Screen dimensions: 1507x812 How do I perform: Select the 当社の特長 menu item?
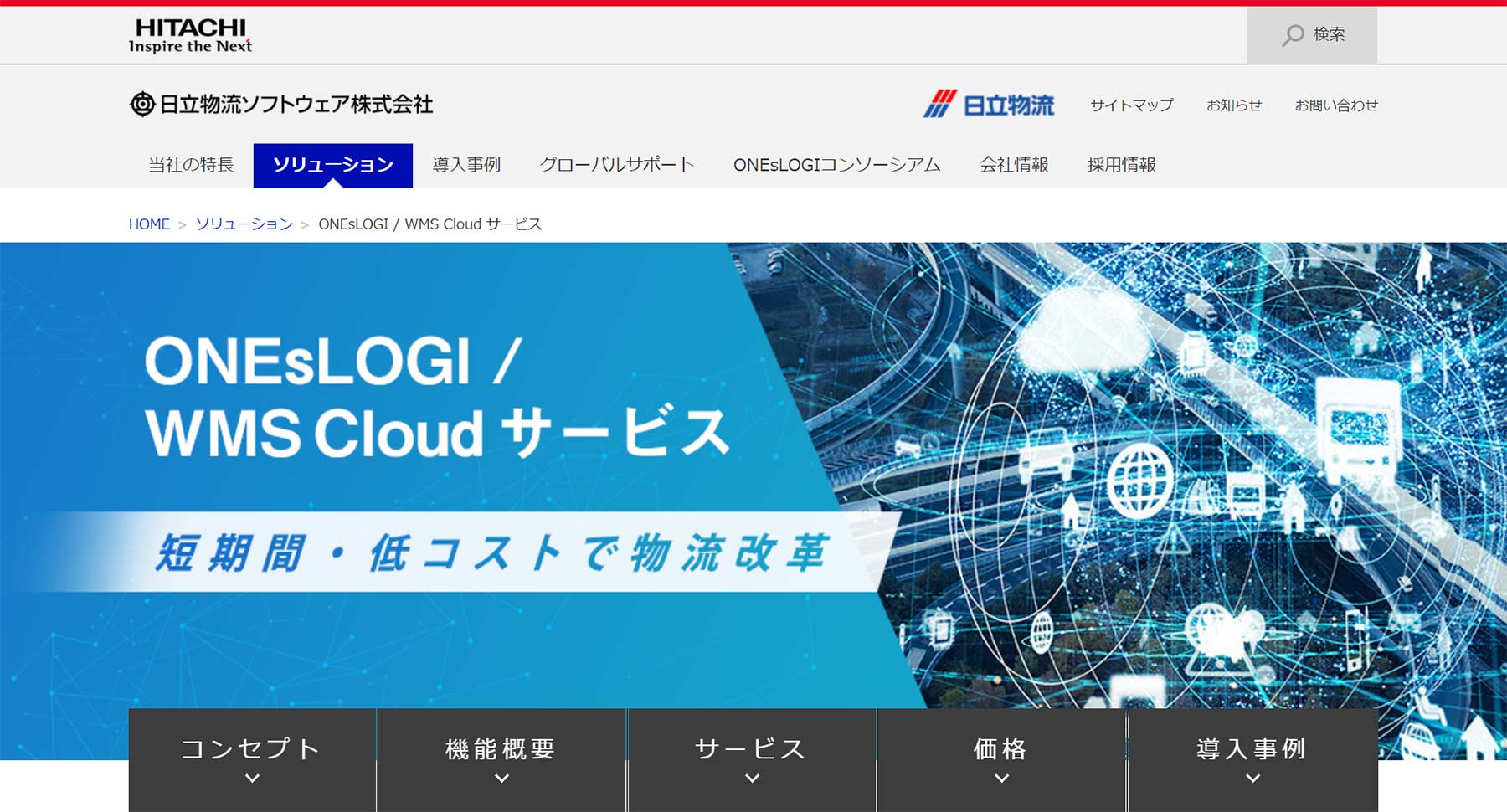191,165
